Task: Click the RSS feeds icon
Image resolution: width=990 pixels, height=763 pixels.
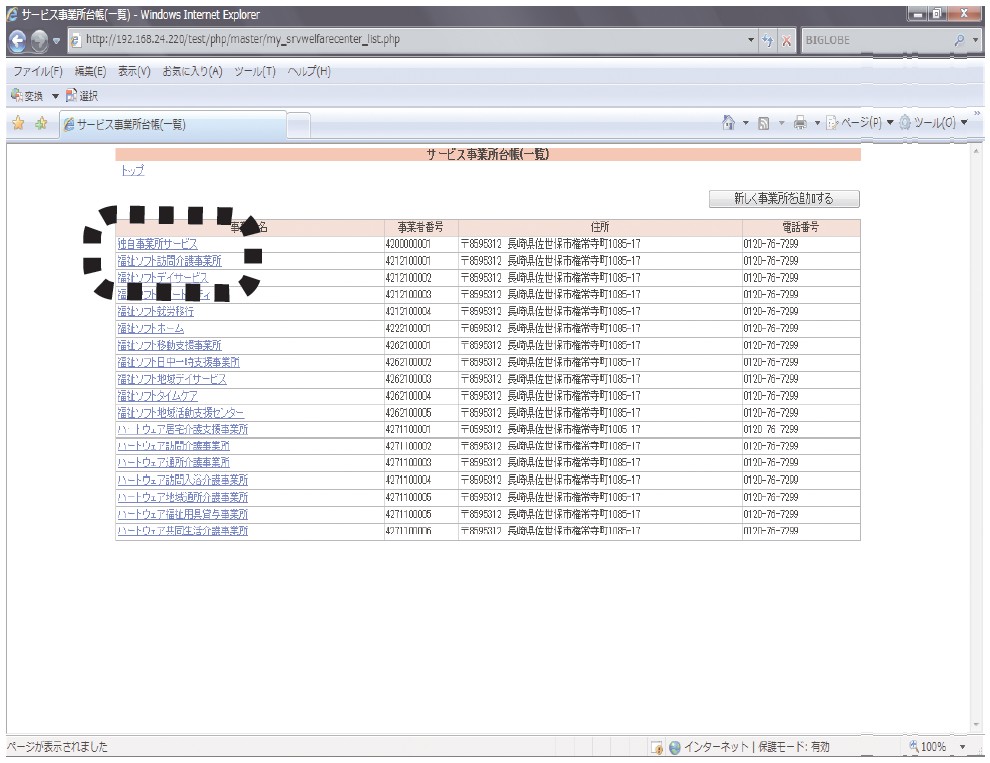Action: (763, 124)
